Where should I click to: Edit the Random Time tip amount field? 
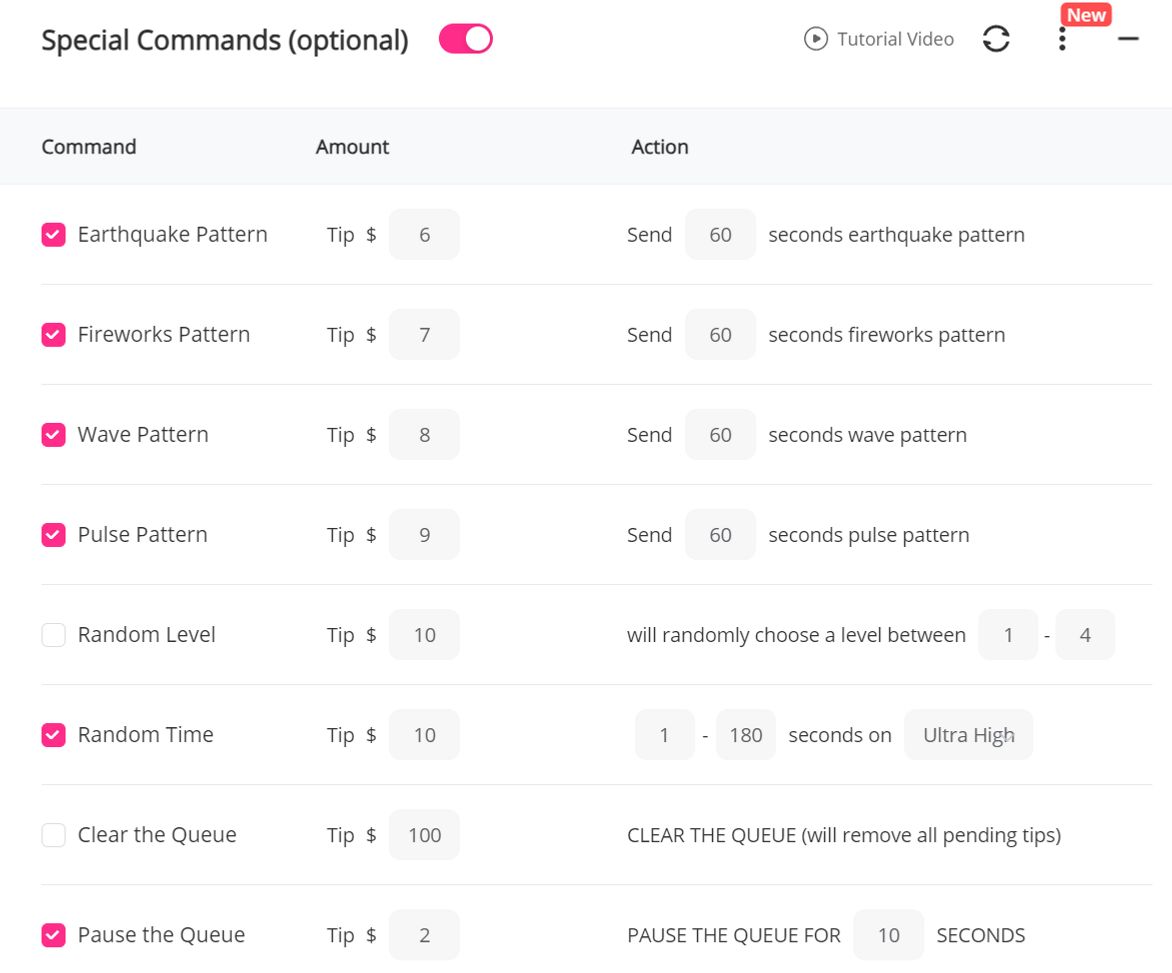coord(424,735)
